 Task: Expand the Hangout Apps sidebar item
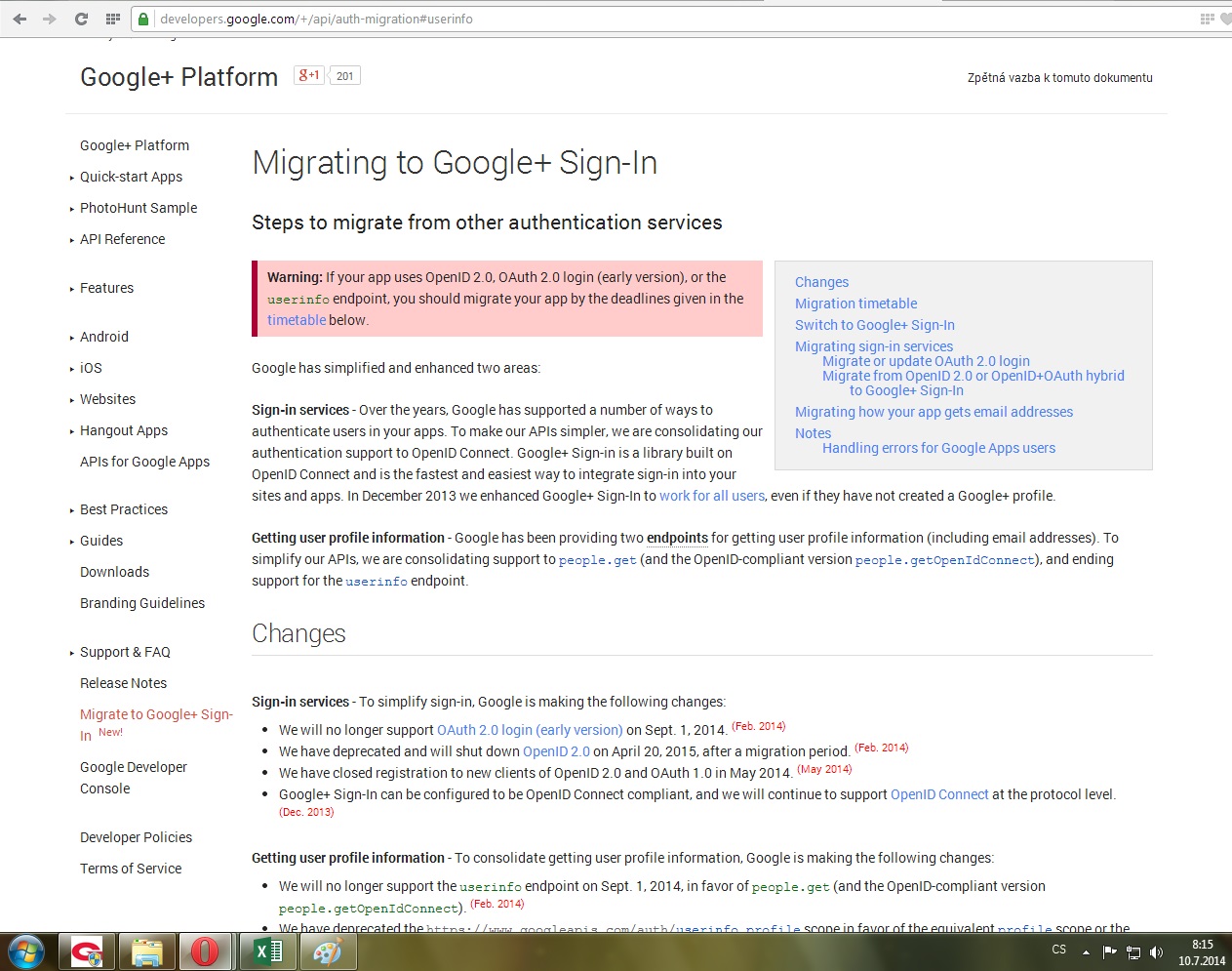pos(123,430)
